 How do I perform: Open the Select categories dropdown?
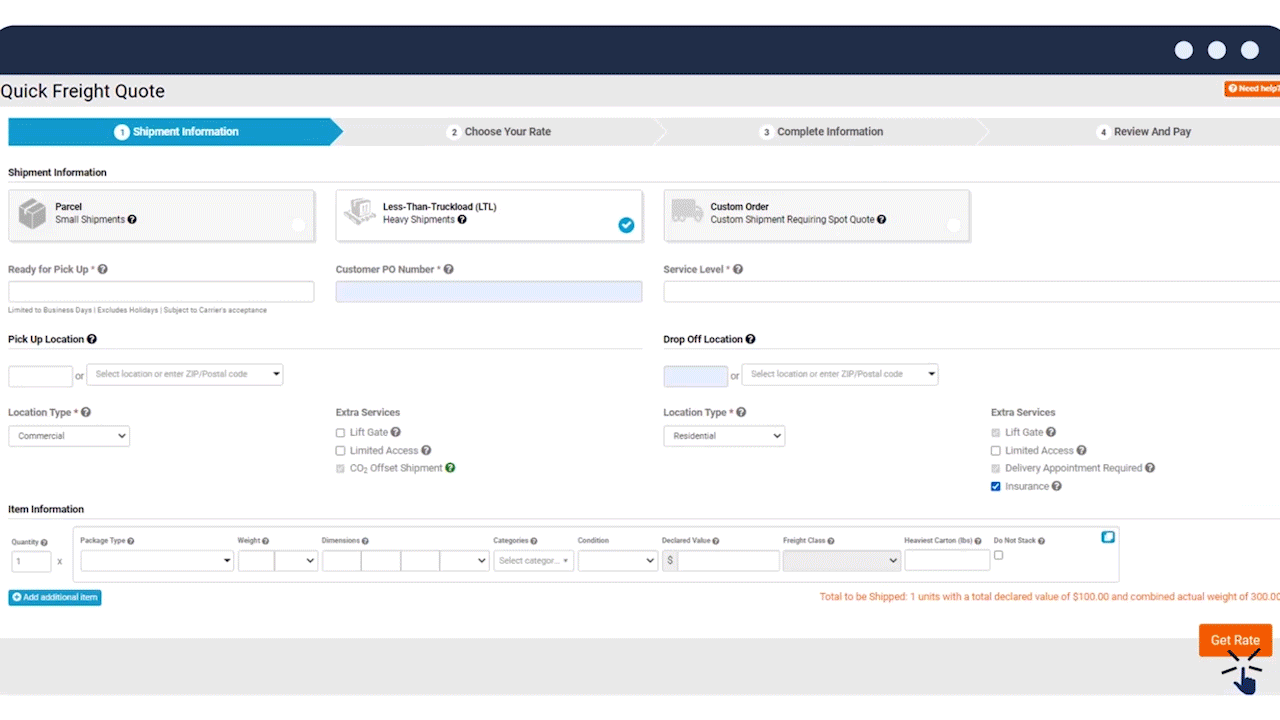534,561
